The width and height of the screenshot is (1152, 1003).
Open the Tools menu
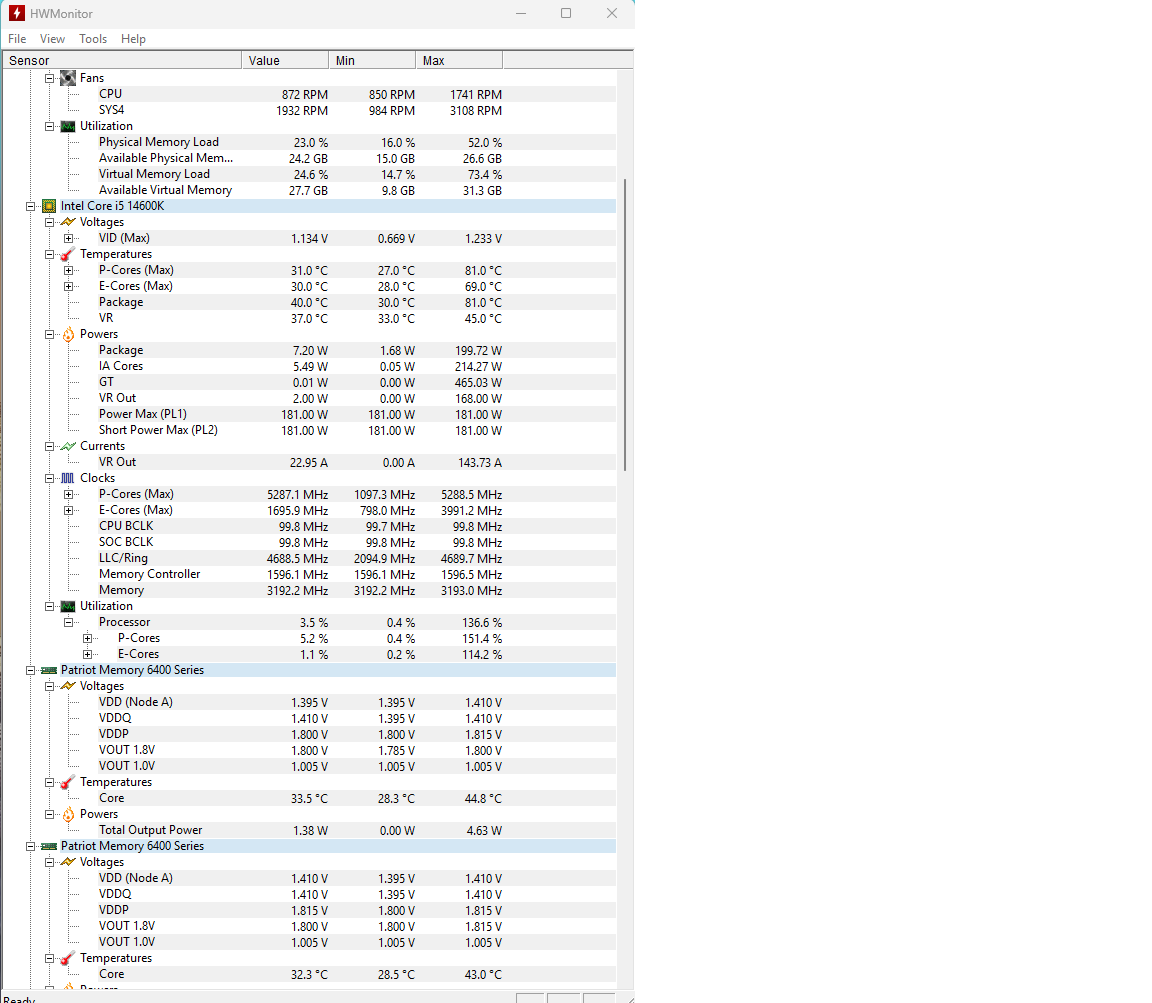click(93, 39)
